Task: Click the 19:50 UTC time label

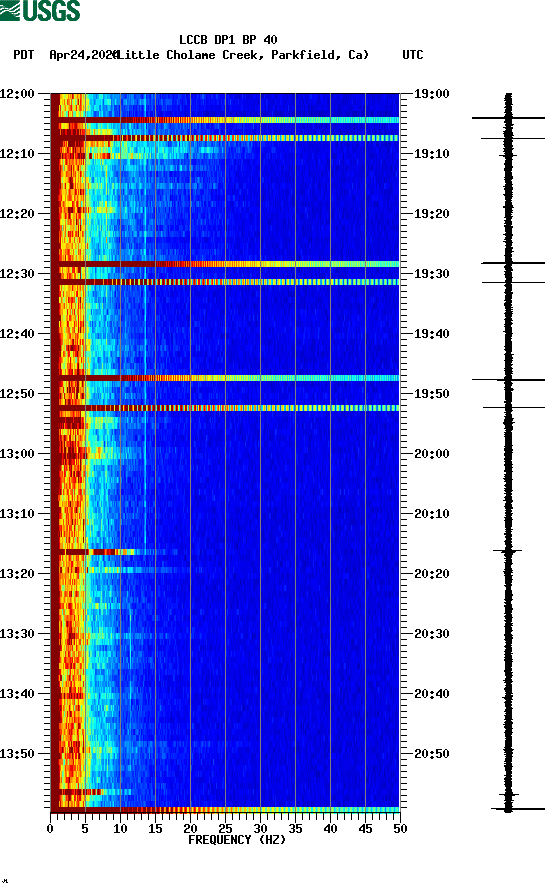Action: 432,394
